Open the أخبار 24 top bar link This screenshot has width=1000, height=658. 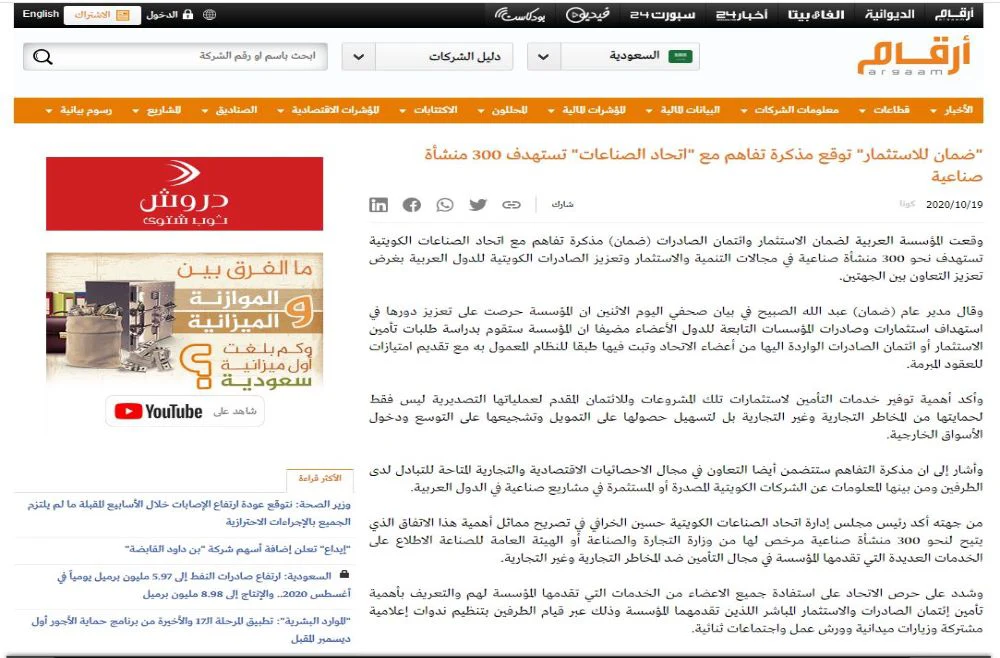point(742,15)
